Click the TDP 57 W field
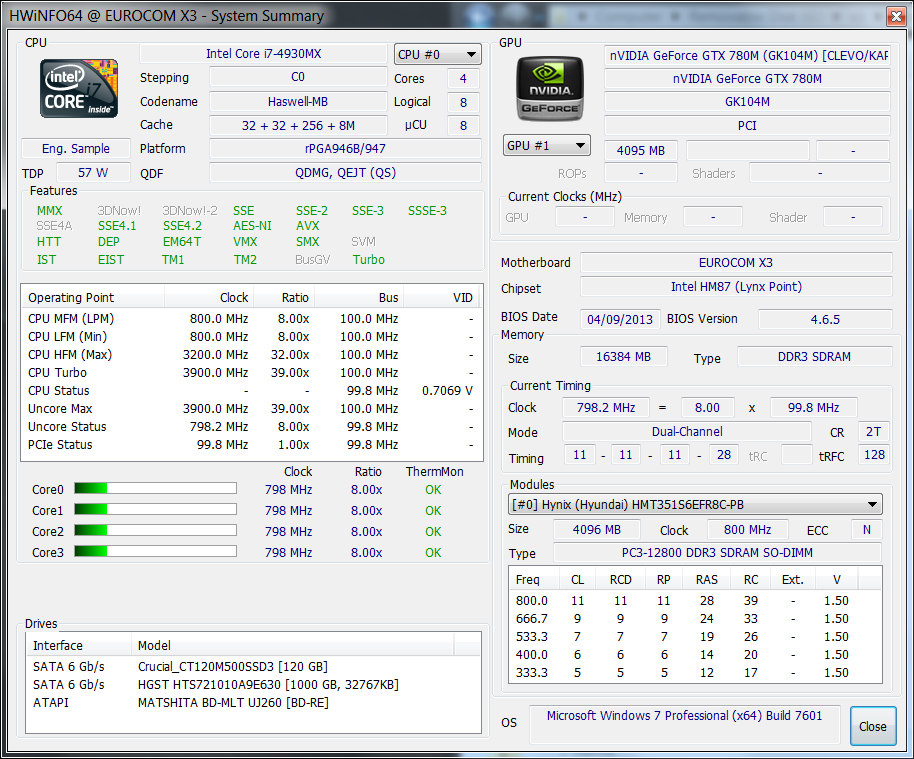 point(93,173)
